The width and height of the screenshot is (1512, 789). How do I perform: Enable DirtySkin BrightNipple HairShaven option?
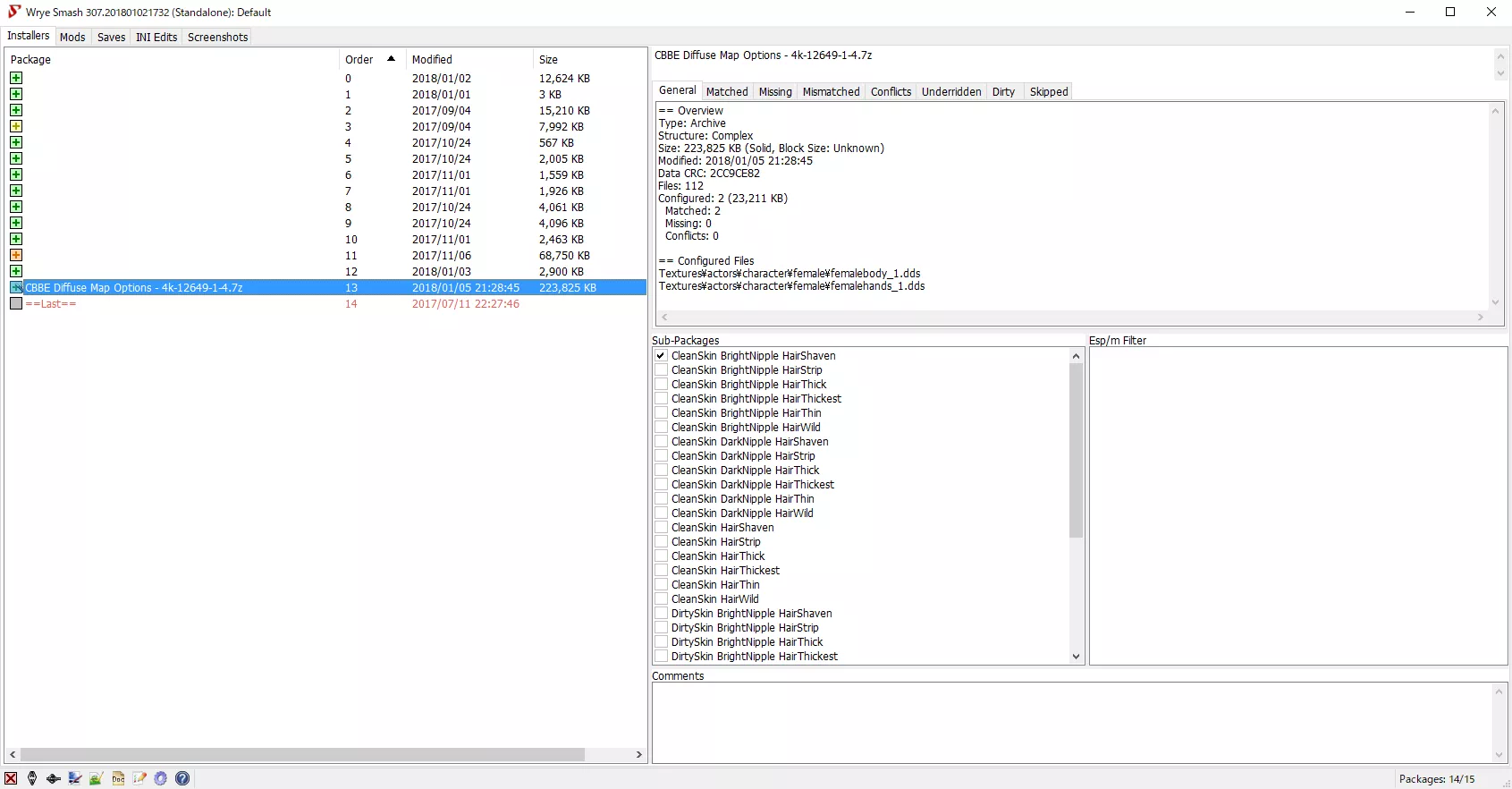(662, 613)
